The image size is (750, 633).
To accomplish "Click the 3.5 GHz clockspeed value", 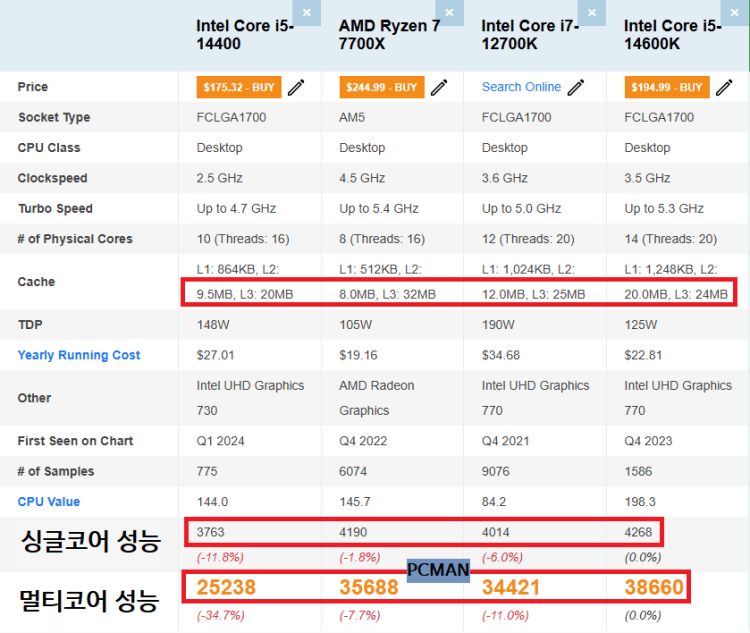I will click(x=647, y=178).
